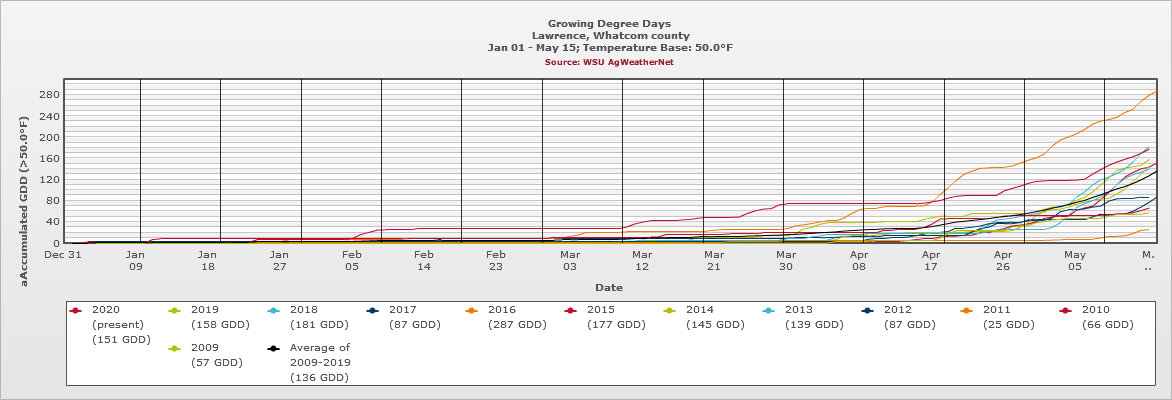Click the 2011 (25 GDD) legend marker
1172x400 pixels.
(x=967, y=310)
